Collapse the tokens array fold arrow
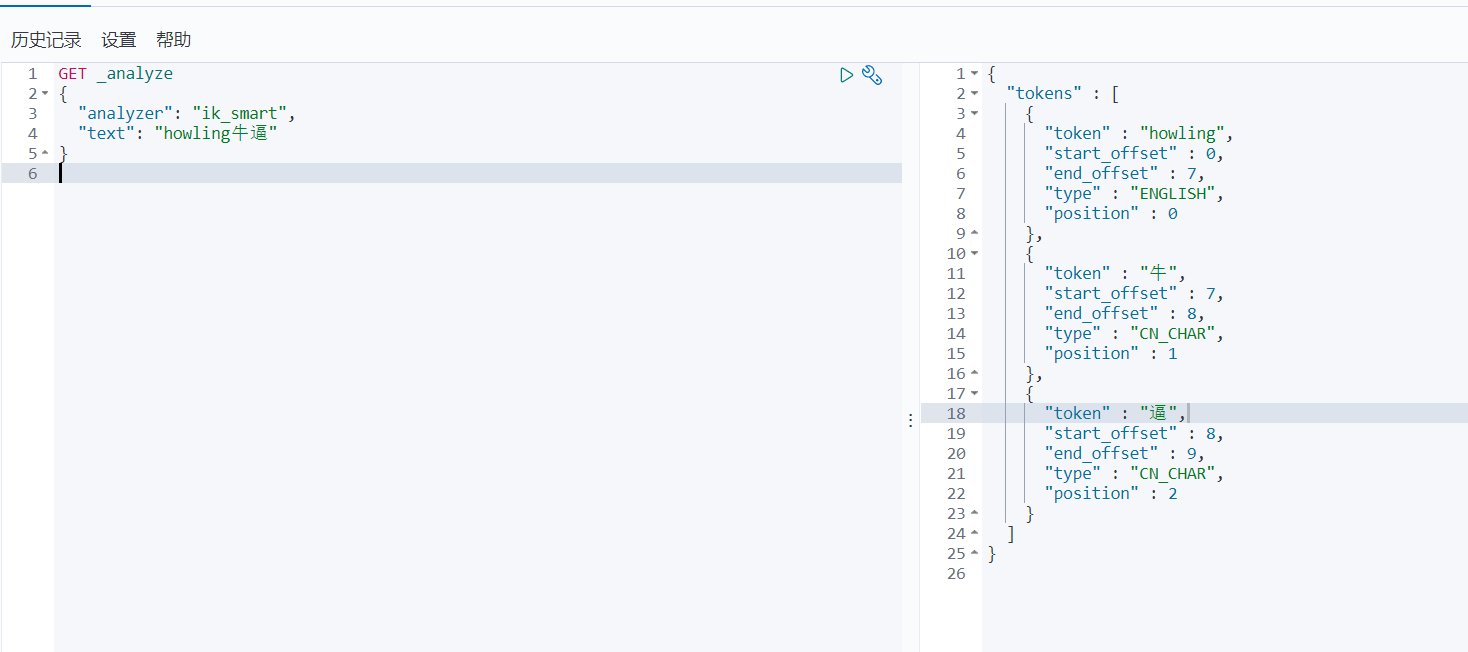This screenshot has height=652, width=1468. coord(975,94)
